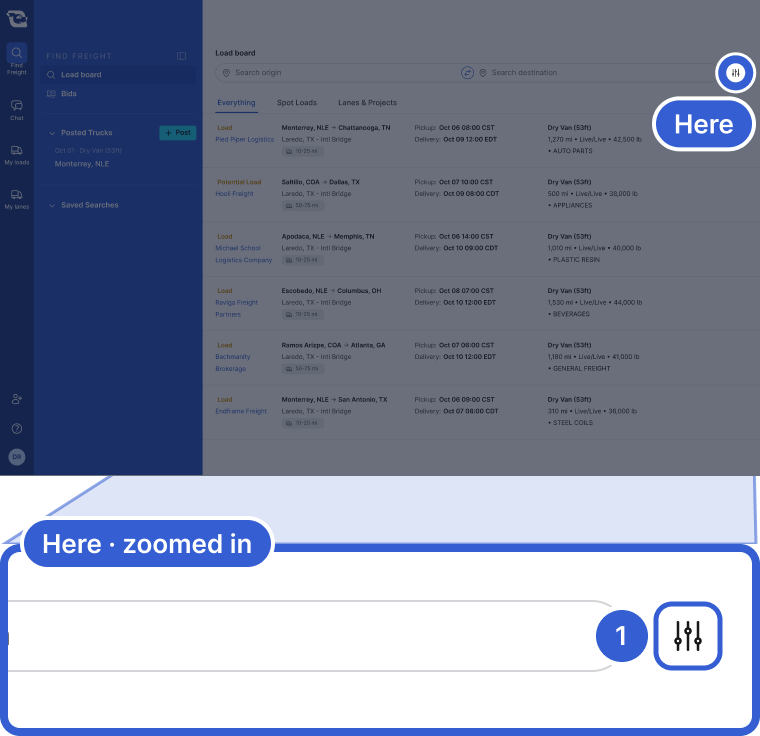Click the route Escobedo, NLE → Columbus, OH

tap(331, 291)
